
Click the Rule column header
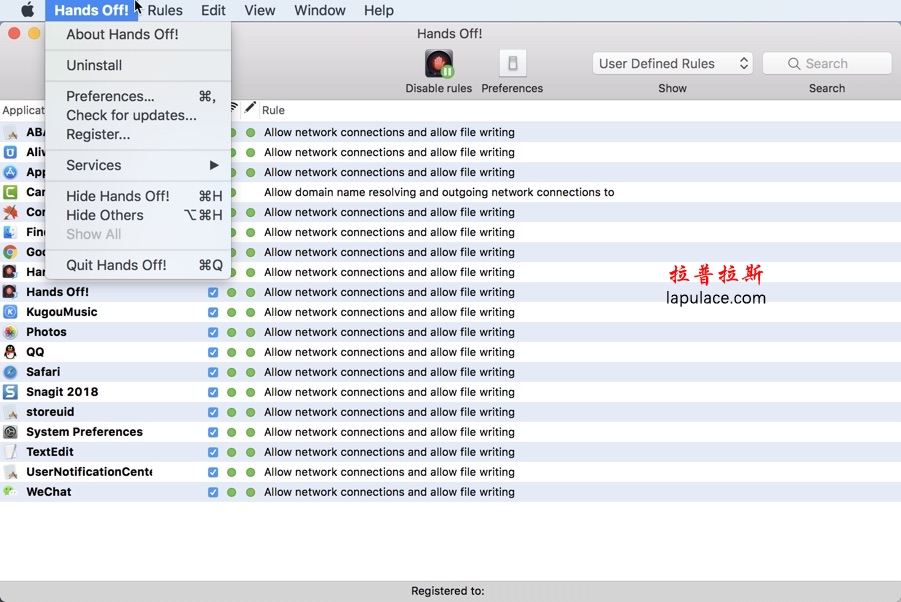274,110
